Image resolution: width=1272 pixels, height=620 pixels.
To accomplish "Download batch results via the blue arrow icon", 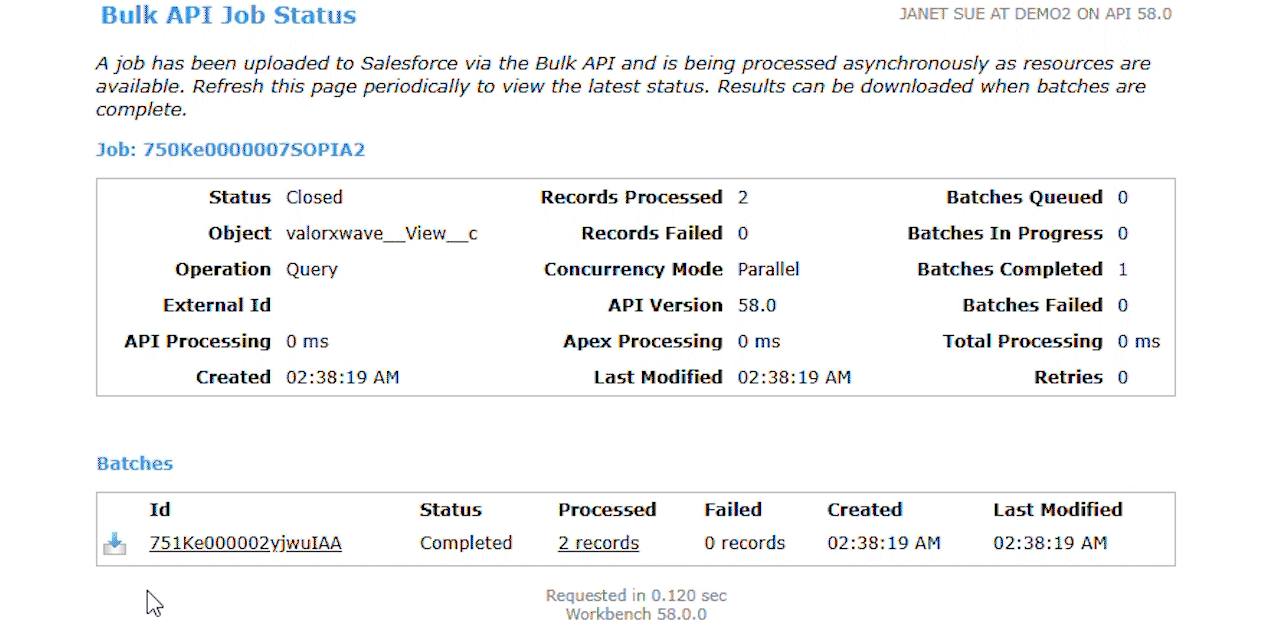I will [115, 544].
